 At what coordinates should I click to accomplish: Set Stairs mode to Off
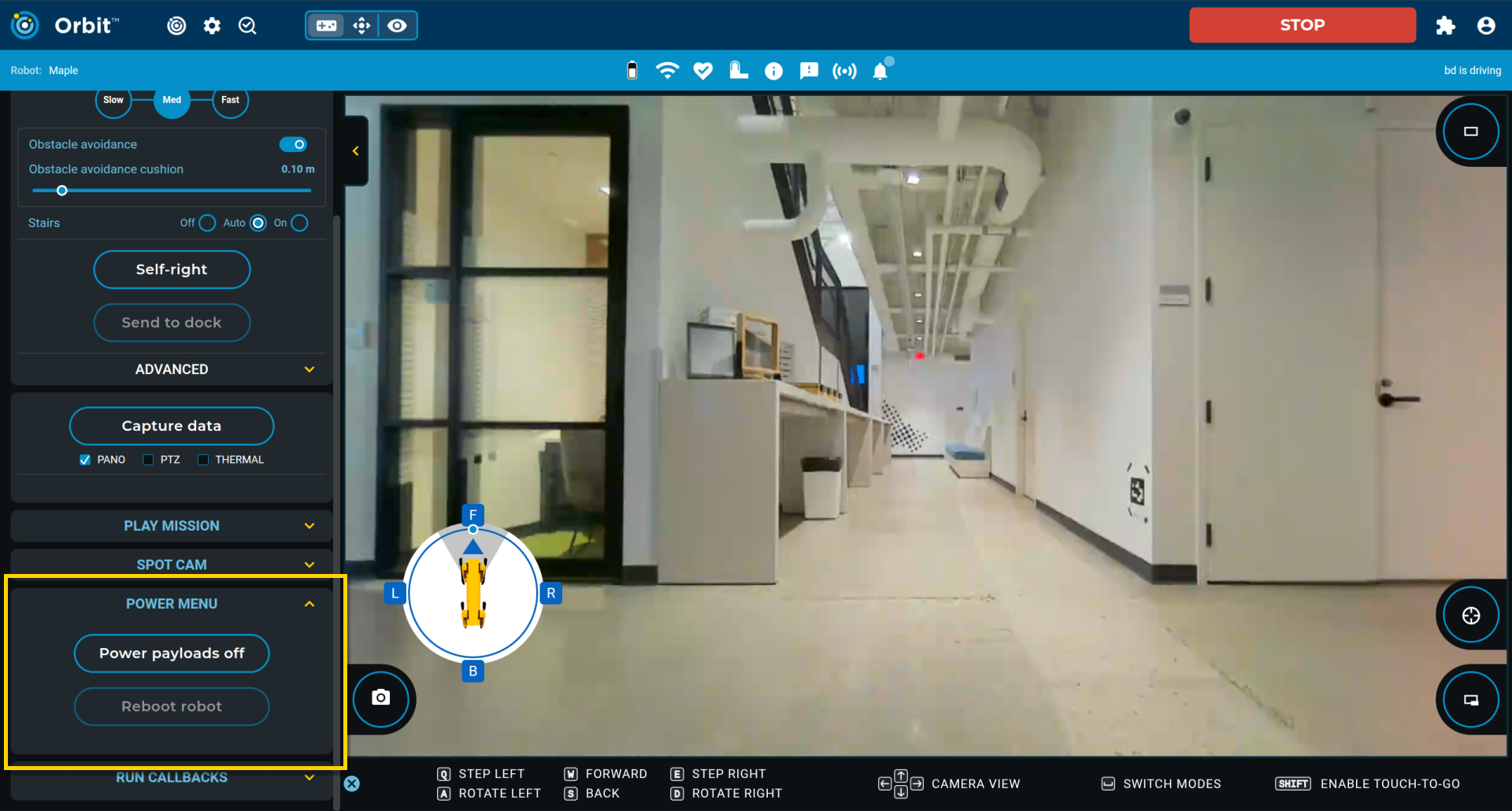[207, 223]
